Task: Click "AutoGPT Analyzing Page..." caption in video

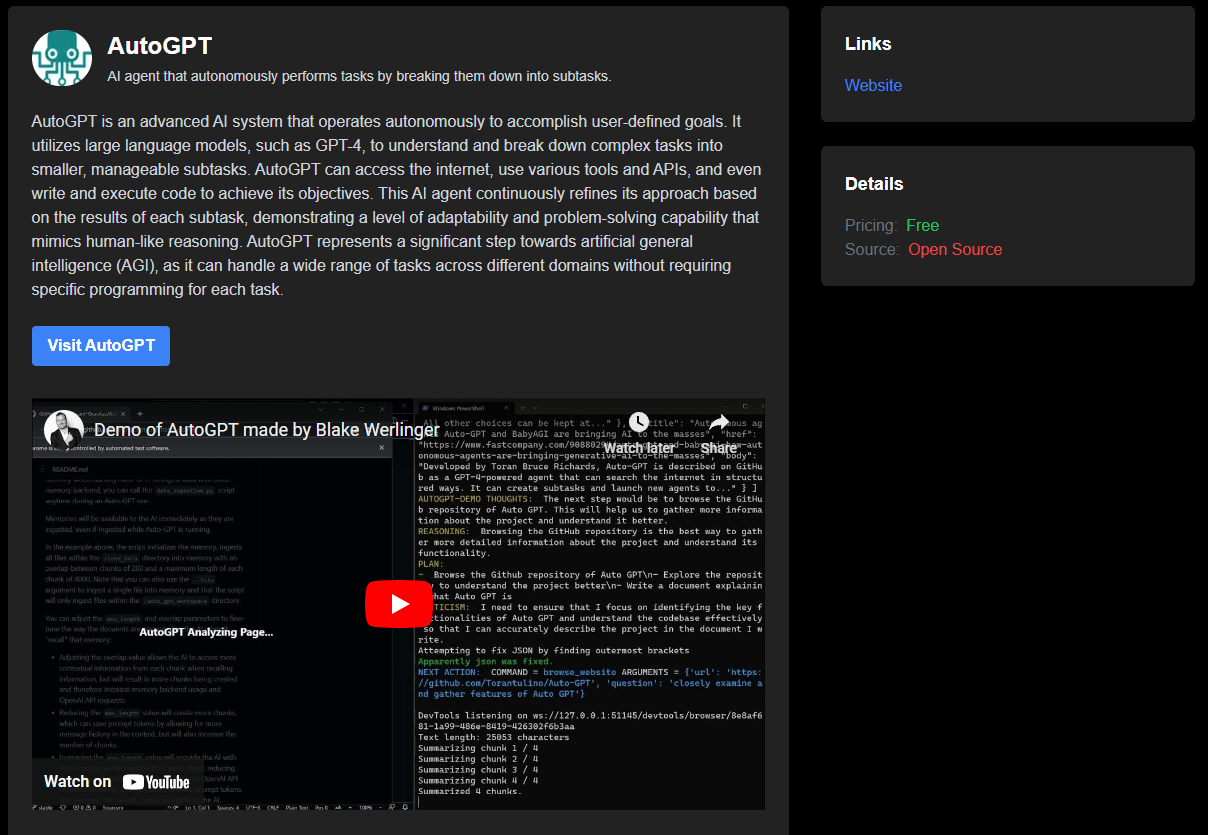Action: 206,632
